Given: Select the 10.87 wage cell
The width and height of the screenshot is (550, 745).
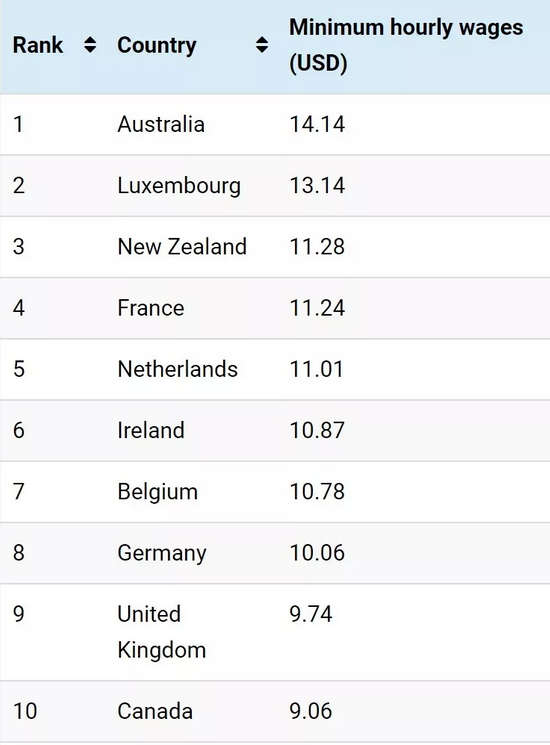Looking at the screenshot, I should [317, 430].
